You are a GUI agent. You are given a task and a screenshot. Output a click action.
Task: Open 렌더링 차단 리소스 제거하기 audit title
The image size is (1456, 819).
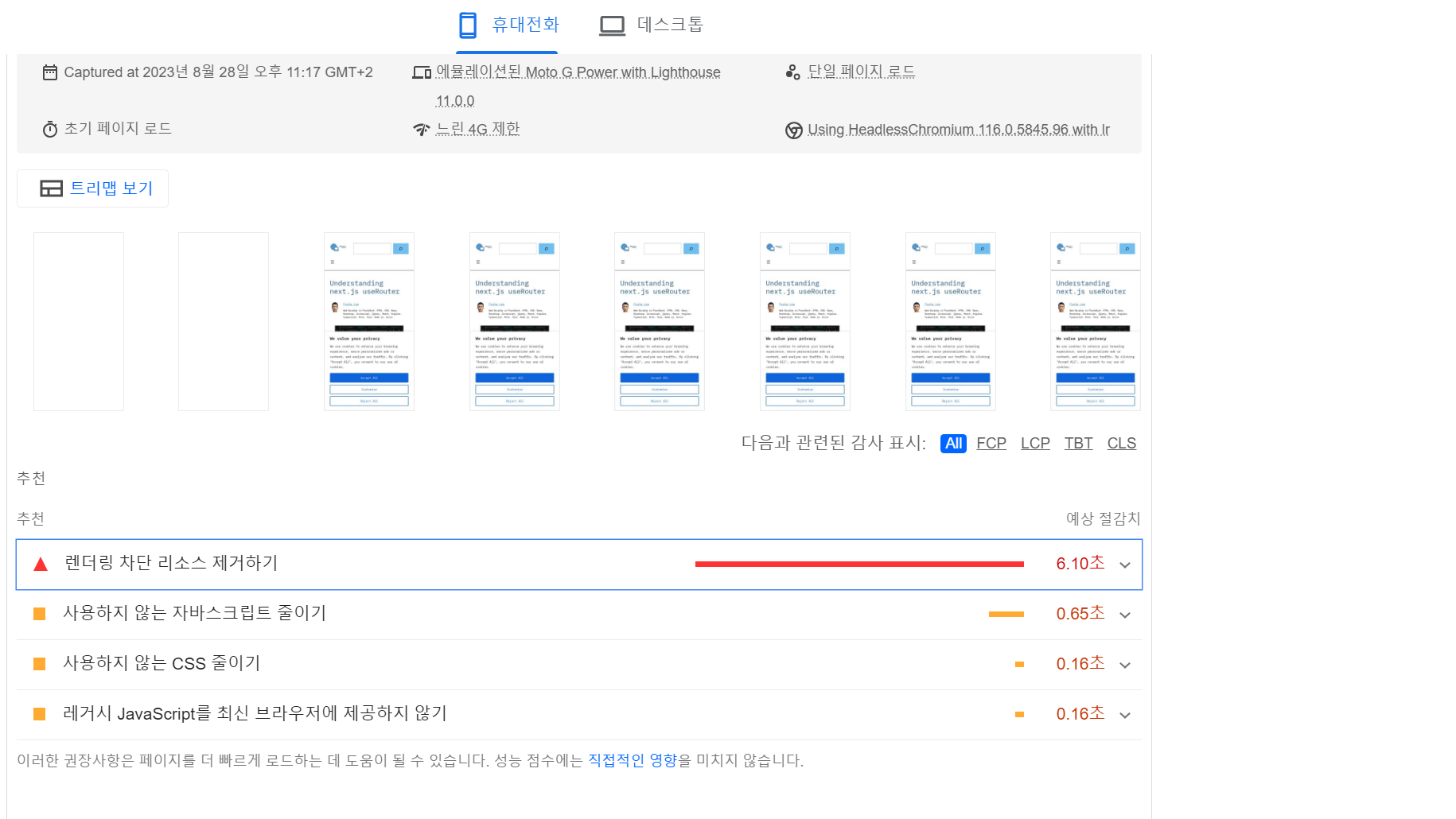171,563
